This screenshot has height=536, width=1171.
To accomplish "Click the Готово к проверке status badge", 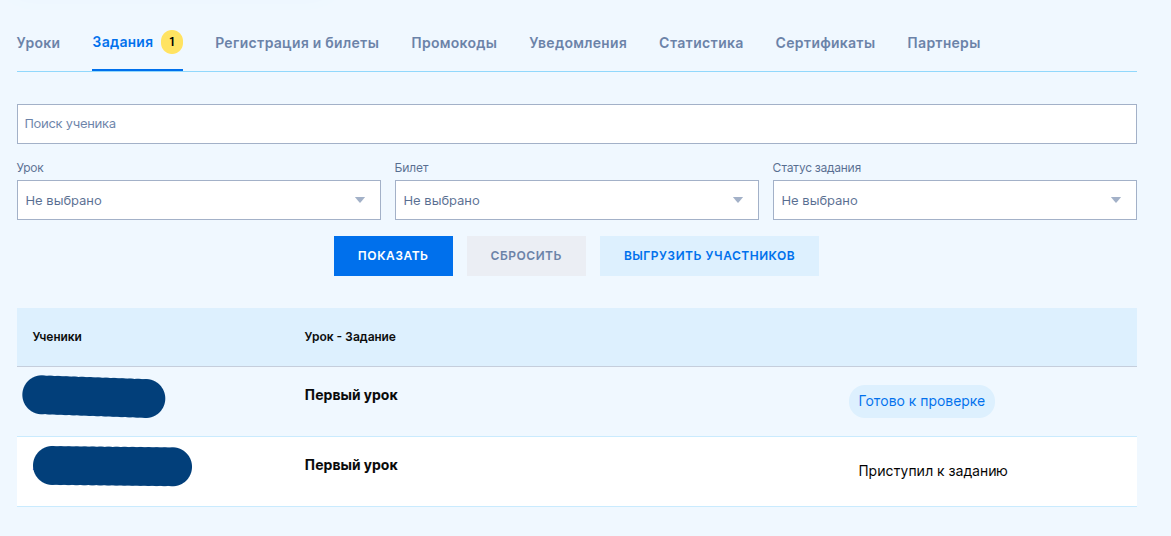I will 922,402.
